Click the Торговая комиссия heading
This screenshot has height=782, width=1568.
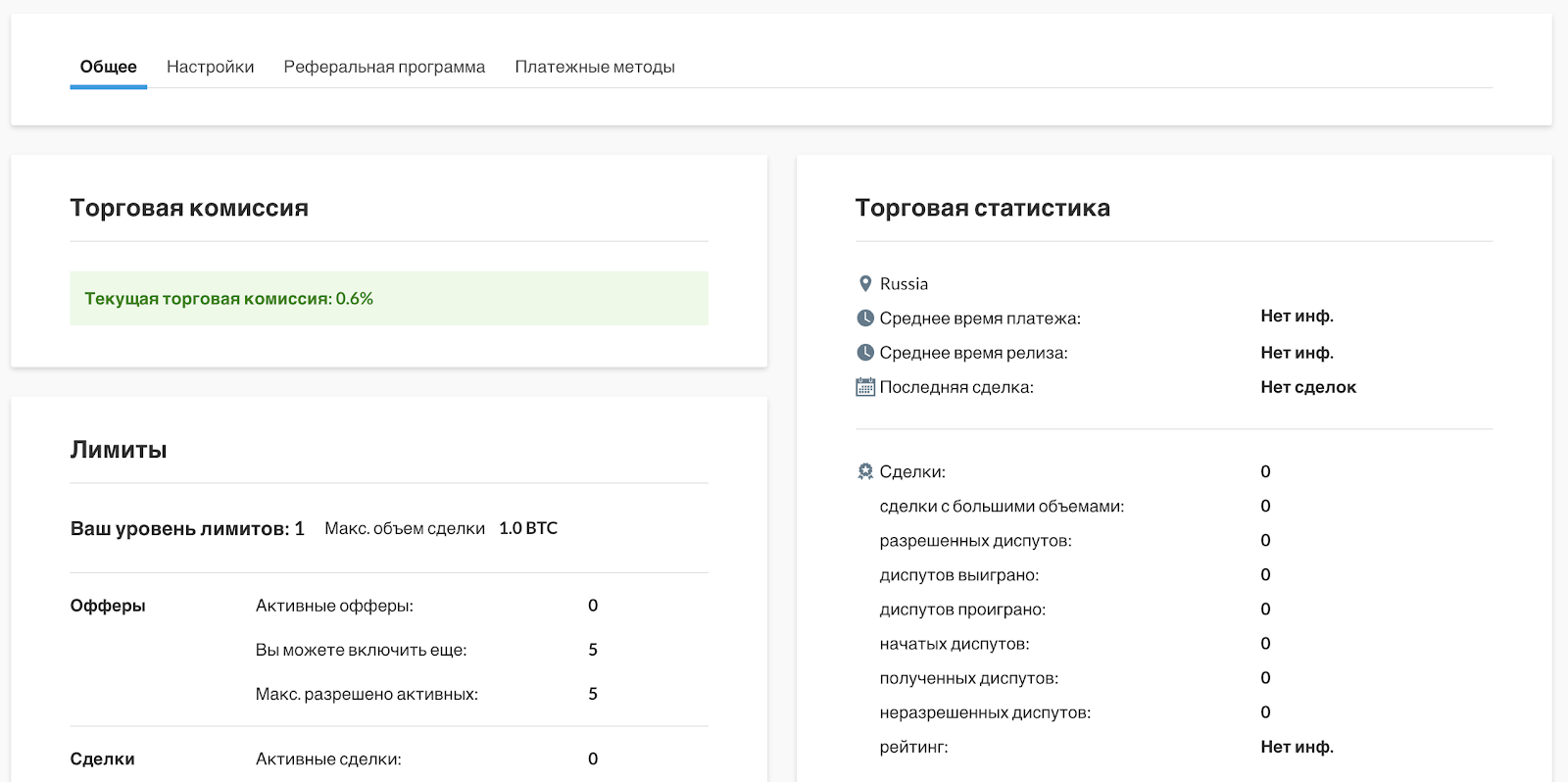[x=189, y=208]
